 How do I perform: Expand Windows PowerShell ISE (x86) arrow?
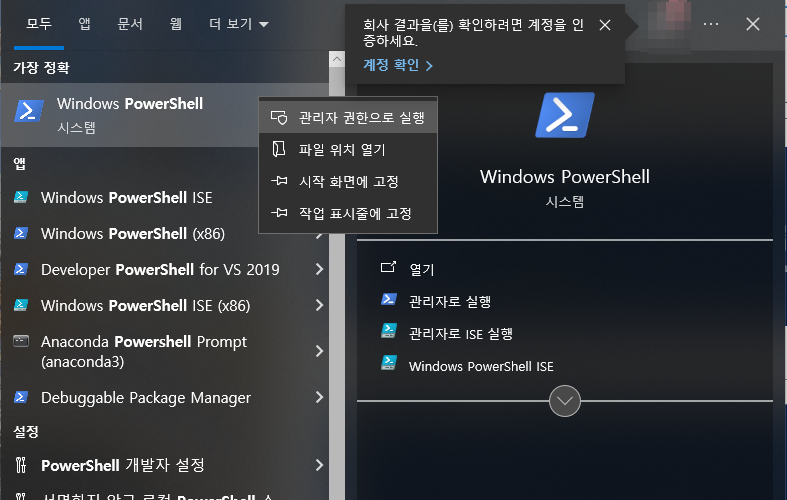pos(319,305)
